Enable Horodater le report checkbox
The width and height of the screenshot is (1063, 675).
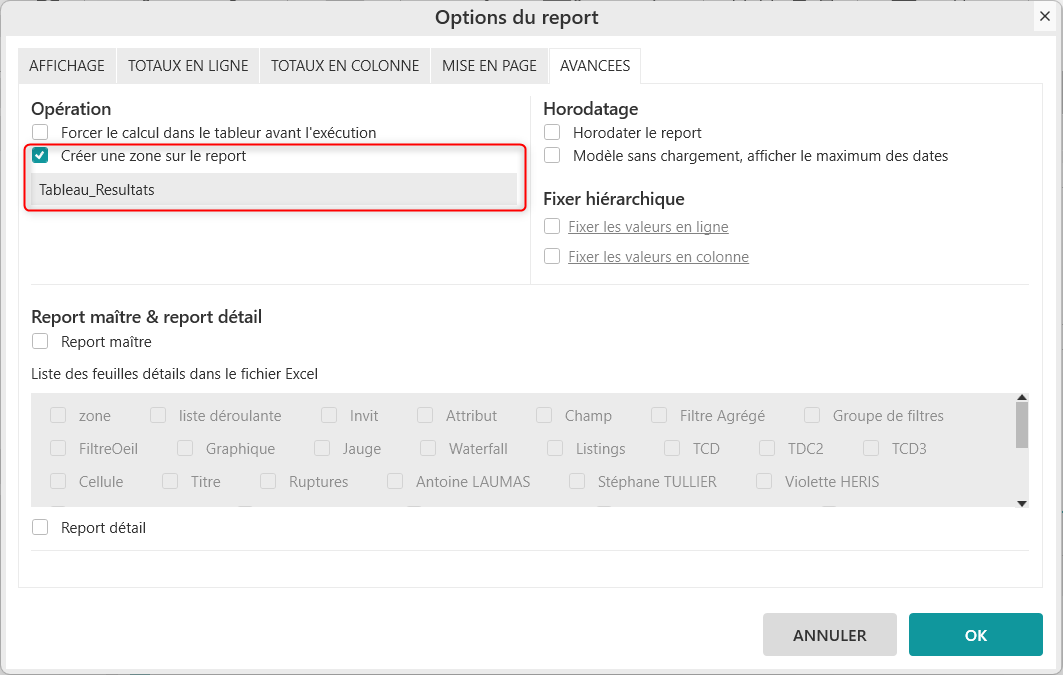[552, 132]
